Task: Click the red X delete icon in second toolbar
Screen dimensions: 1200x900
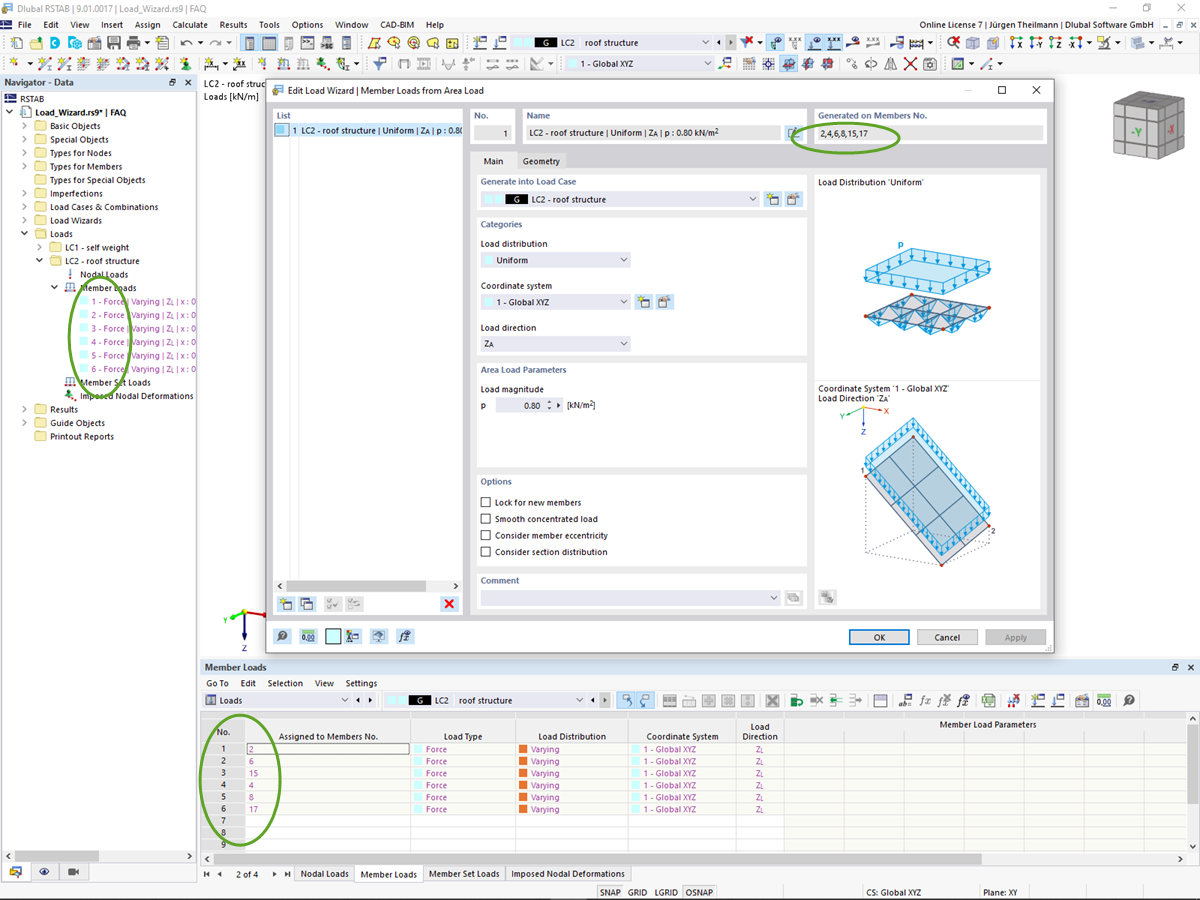Action: click(910, 64)
